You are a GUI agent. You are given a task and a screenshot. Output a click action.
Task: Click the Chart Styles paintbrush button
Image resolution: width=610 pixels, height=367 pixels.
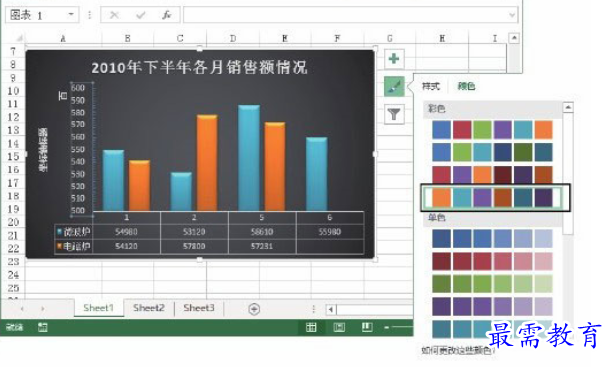pos(394,86)
